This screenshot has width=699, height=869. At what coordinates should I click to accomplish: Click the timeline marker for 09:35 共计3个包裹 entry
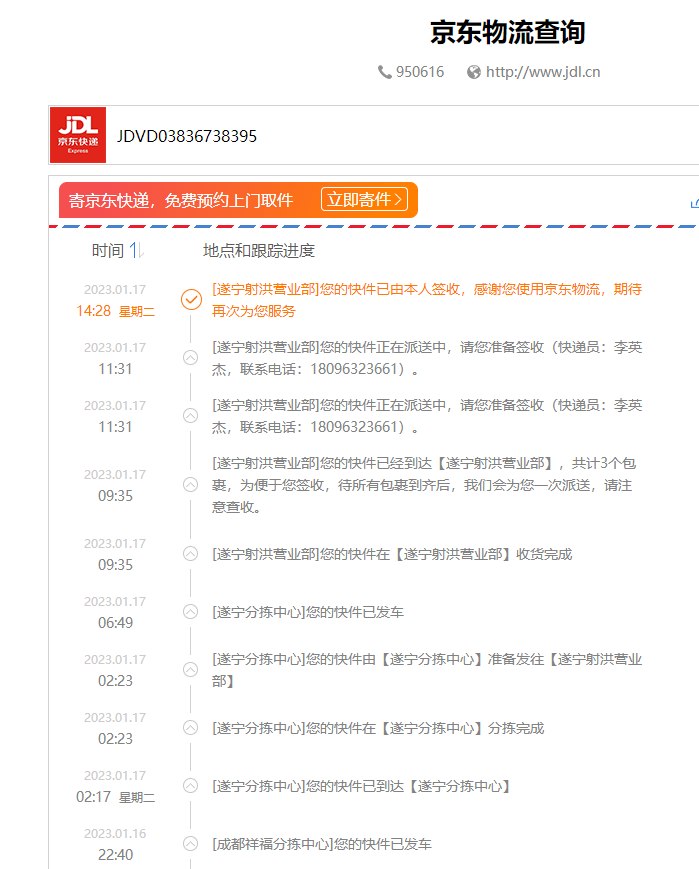(191, 484)
